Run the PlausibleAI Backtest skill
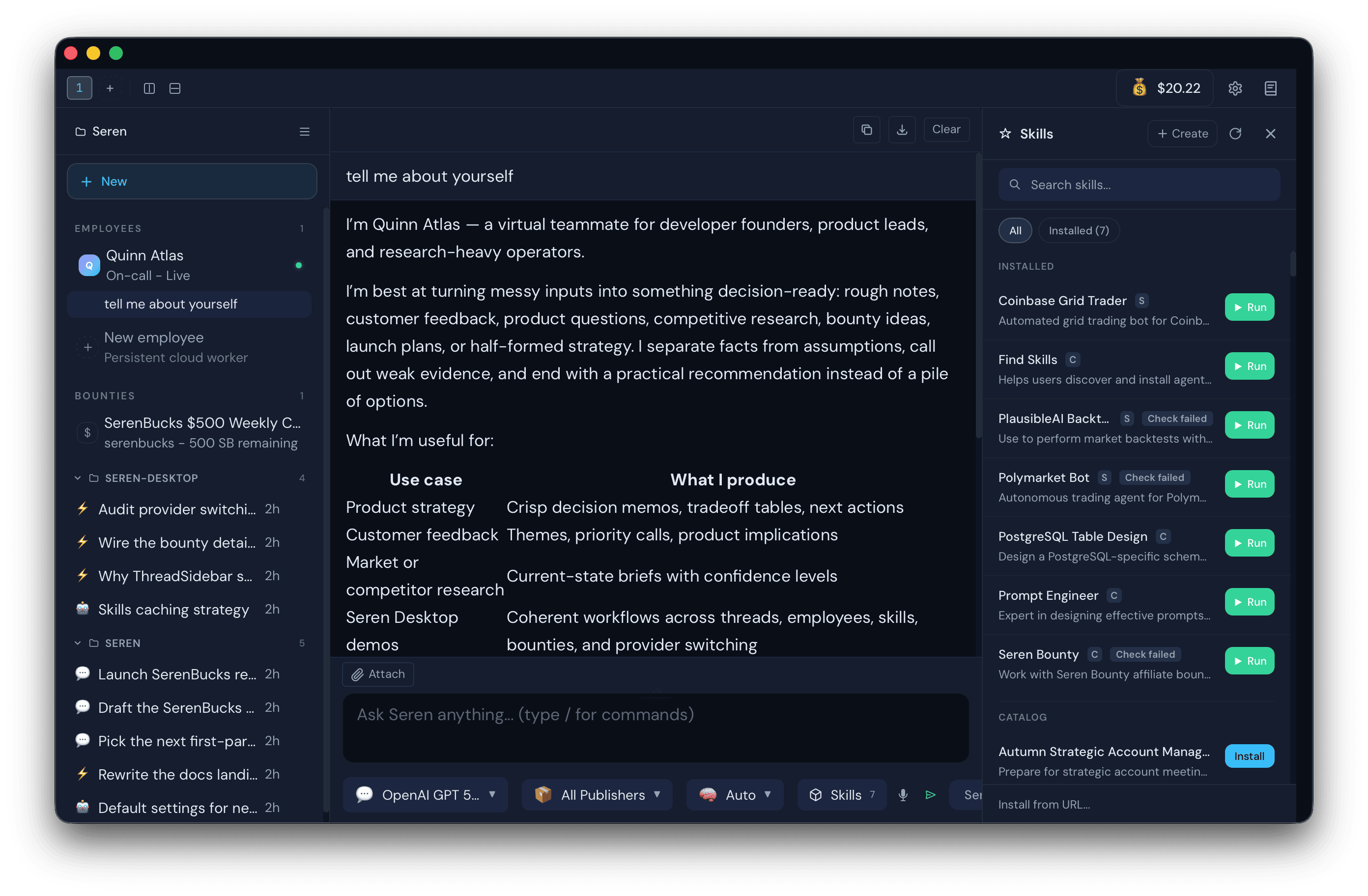Screen dimensions: 1368x896 tap(1249, 425)
